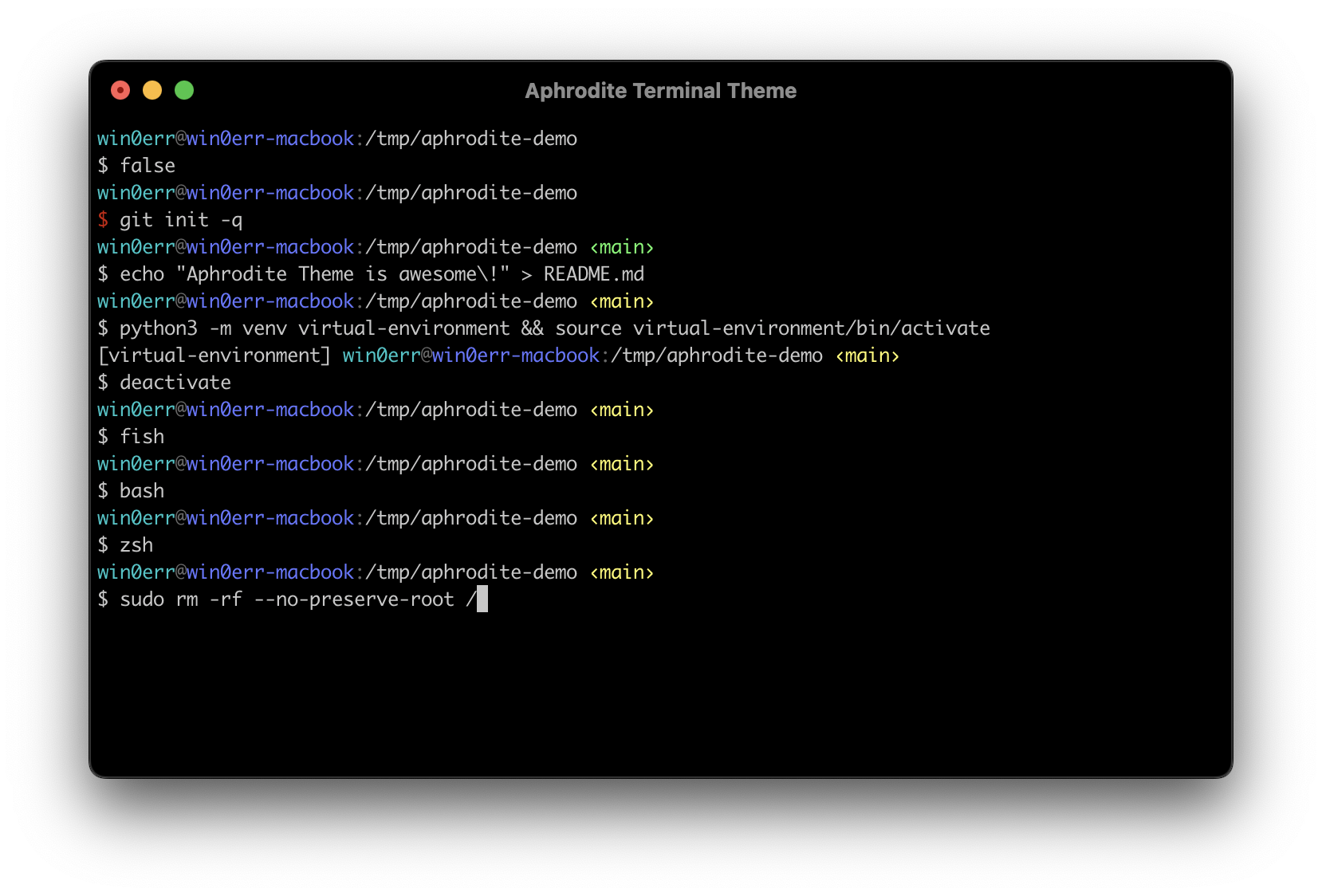
Task: Click the 'bash' command text
Action: pyautogui.click(x=142, y=491)
